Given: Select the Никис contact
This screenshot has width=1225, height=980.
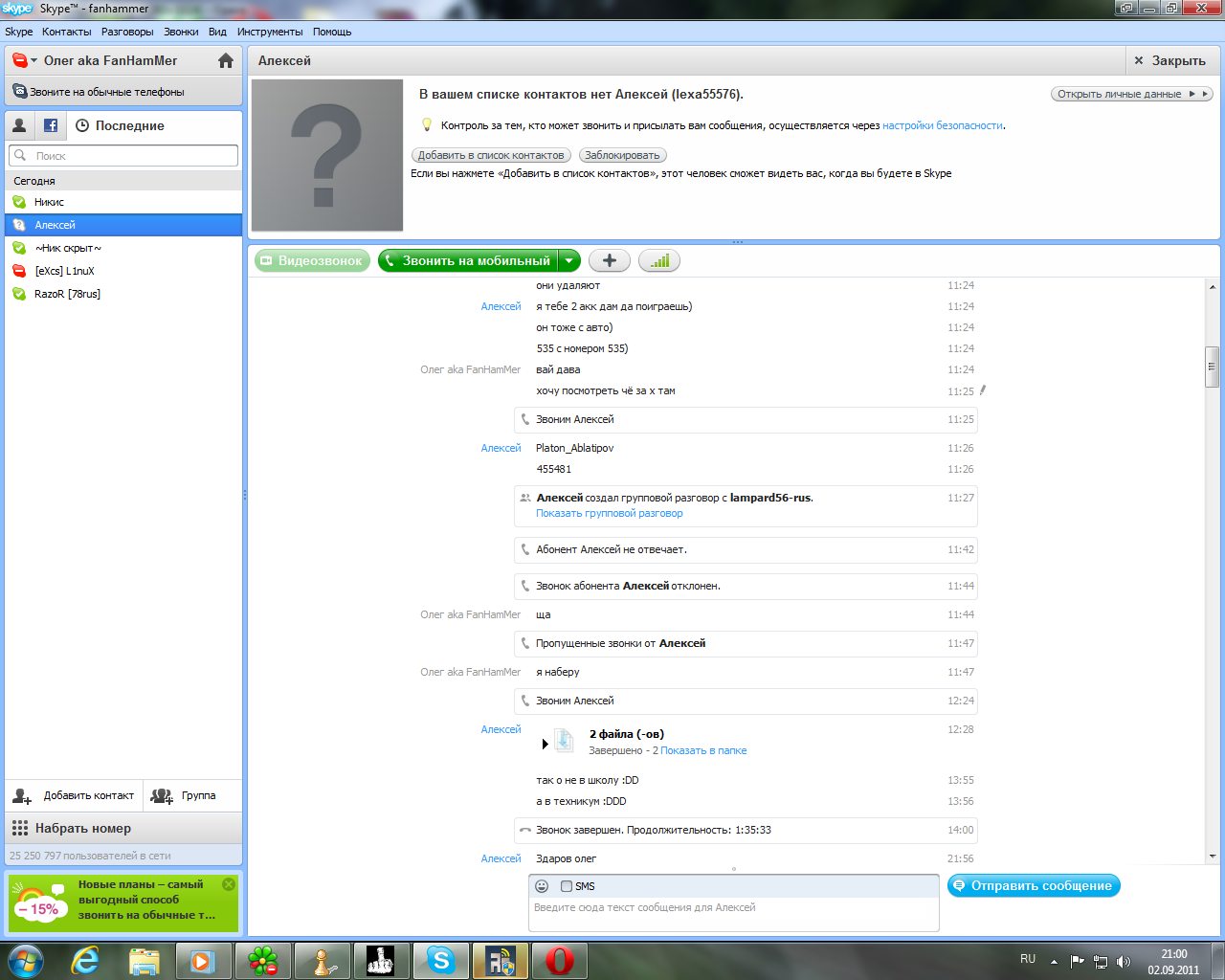Looking at the screenshot, I should tap(123, 202).
